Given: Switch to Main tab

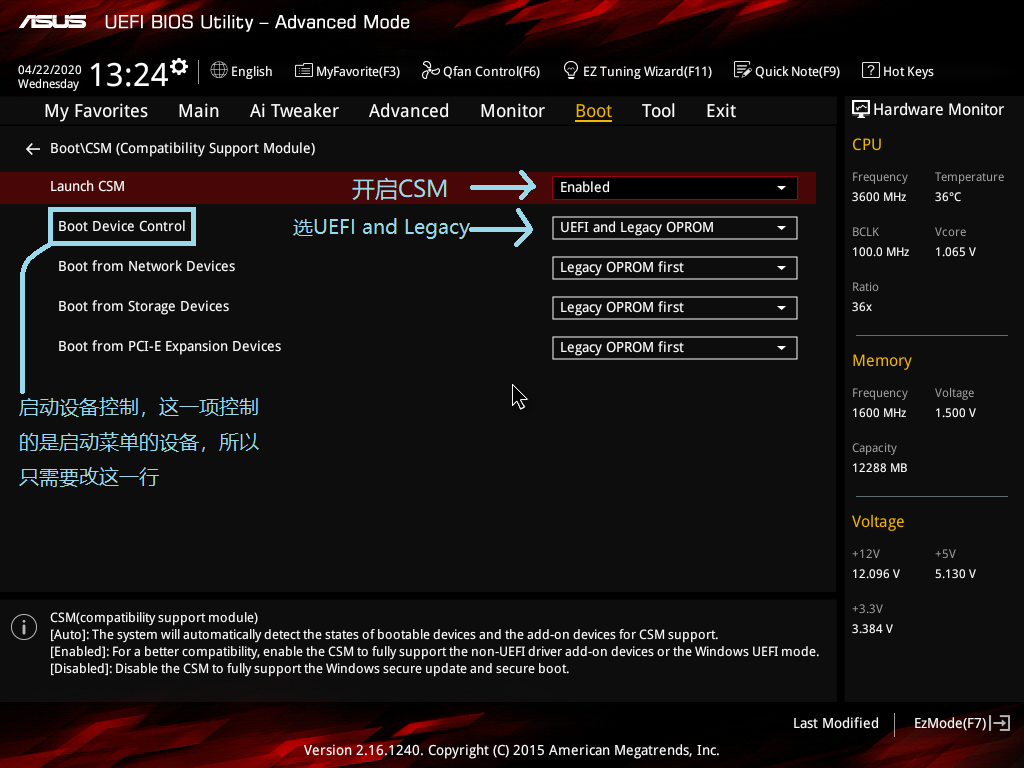Looking at the screenshot, I should [x=199, y=111].
